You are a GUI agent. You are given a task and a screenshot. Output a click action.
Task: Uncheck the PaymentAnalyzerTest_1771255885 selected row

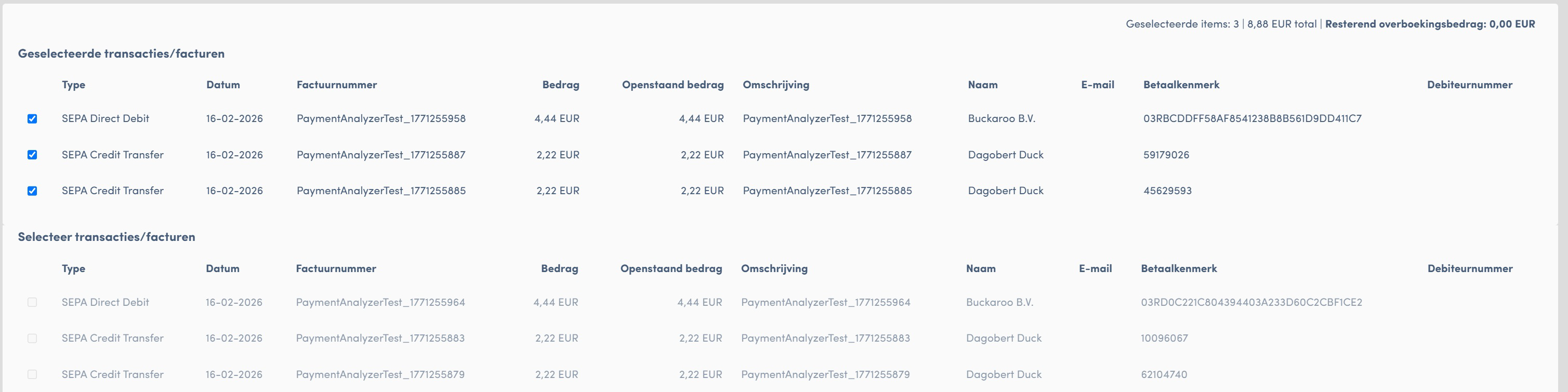tap(32, 191)
